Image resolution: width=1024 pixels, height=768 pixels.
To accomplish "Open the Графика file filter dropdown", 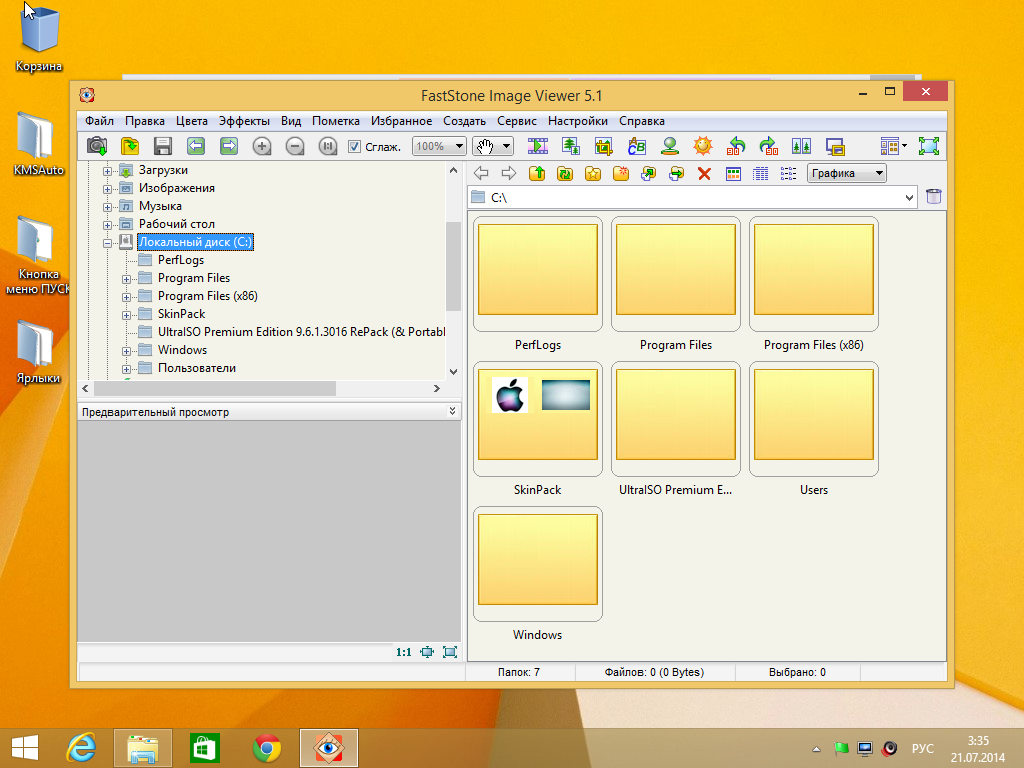I will (846, 173).
